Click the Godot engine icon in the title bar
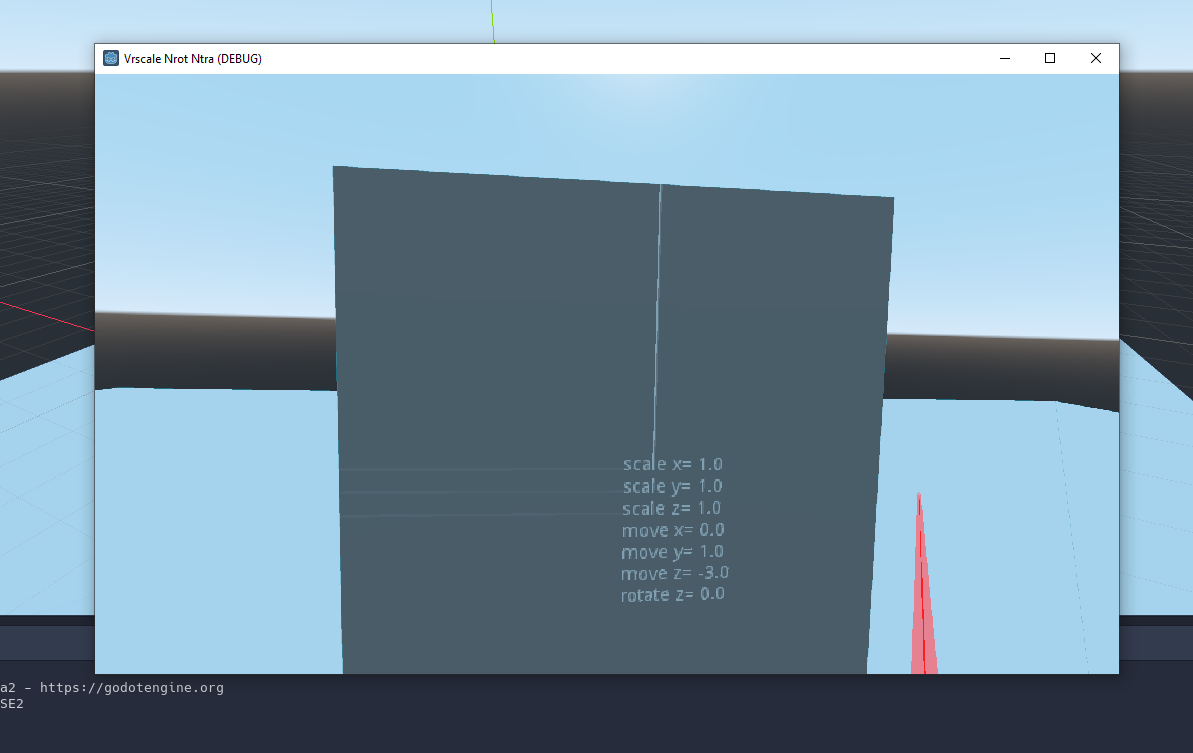Image resolution: width=1193 pixels, height=753 pixels. coord(110,58)
